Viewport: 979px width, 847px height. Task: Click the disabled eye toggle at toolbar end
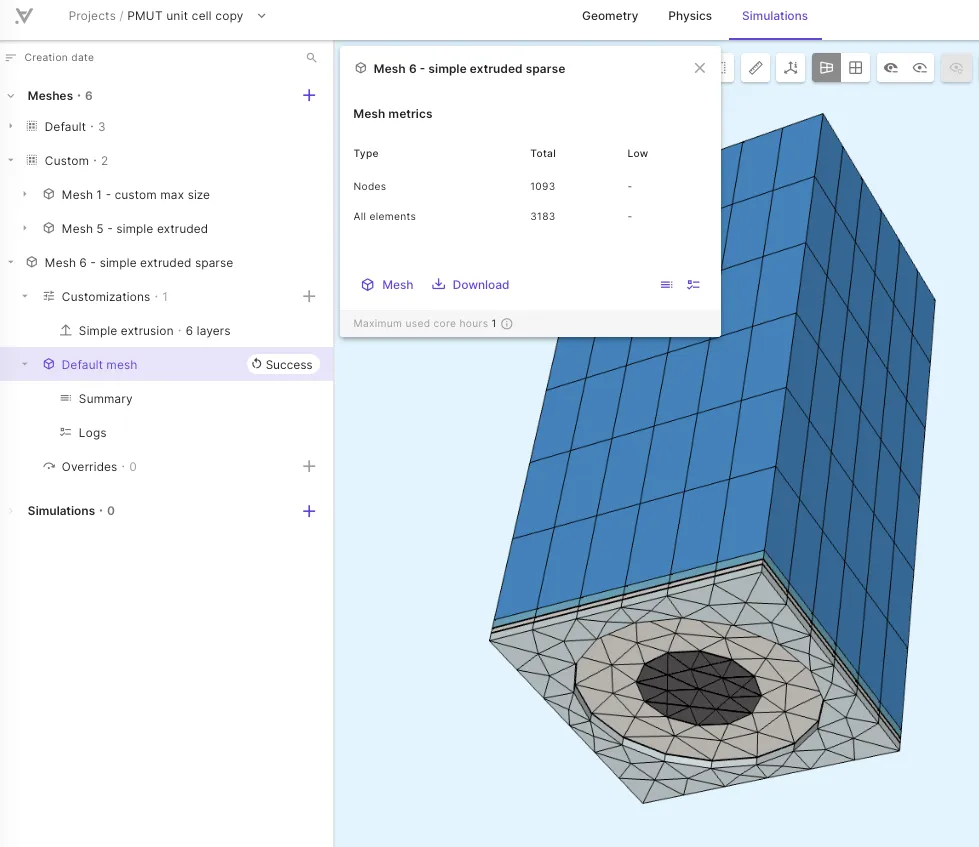tap(956, 67)
